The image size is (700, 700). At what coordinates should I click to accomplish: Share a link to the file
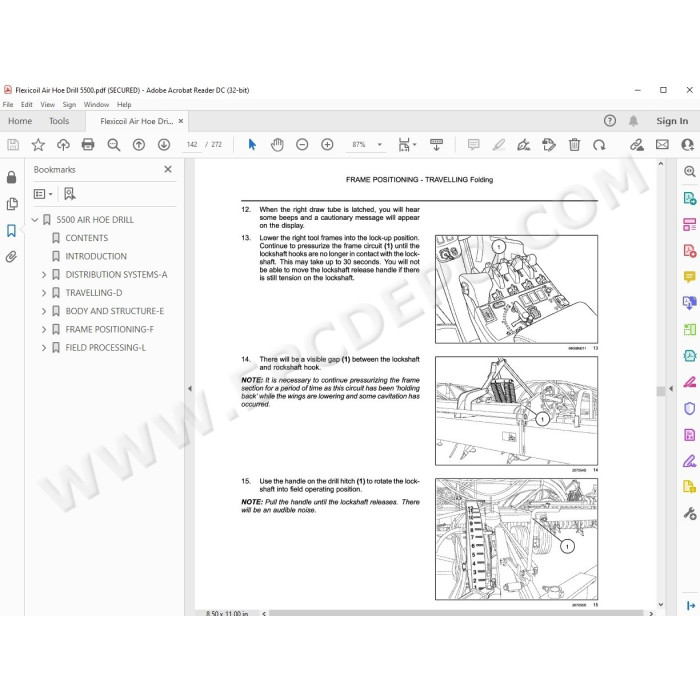[637, 145]
